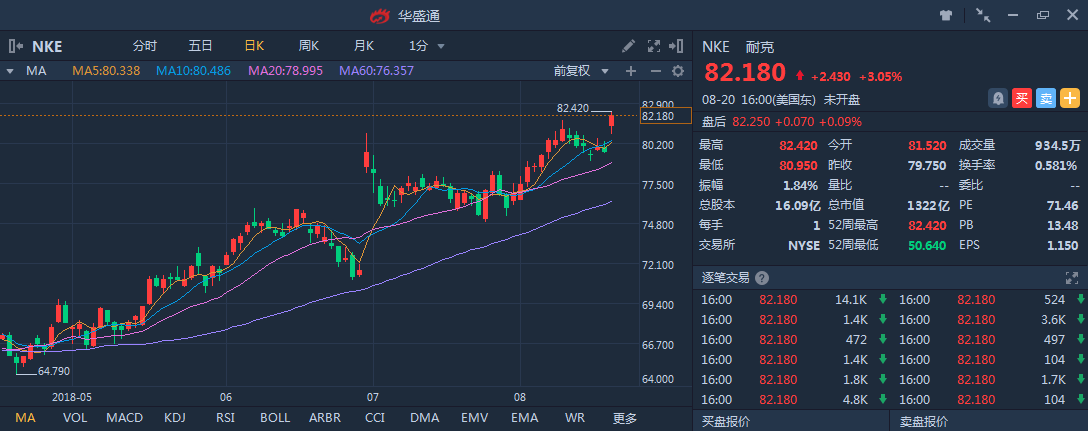Shrink the window with arrows icon
Viewport: 1088px width, 431px height.
click(983, 15)
